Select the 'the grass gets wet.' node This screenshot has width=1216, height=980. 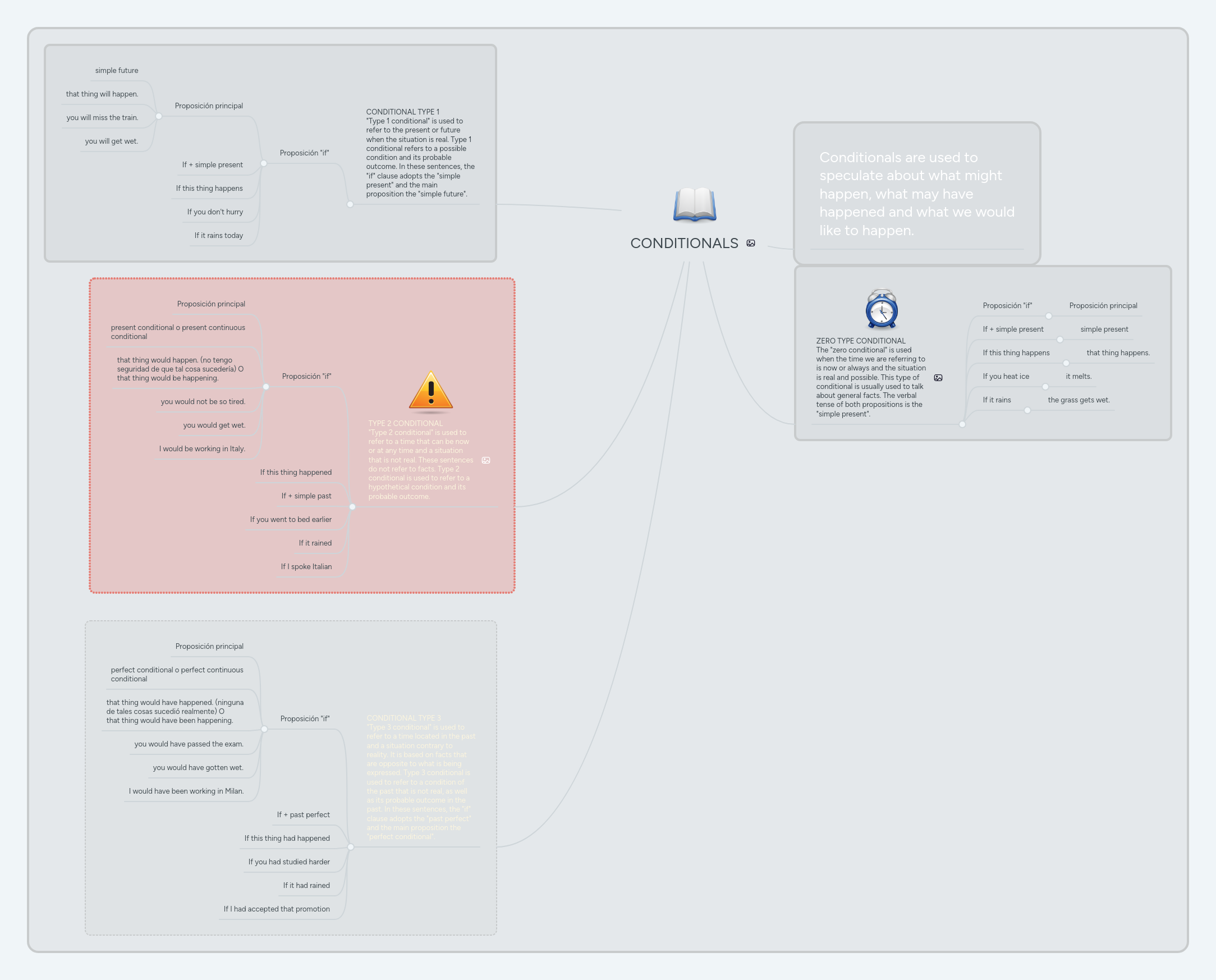[1079, 399]
